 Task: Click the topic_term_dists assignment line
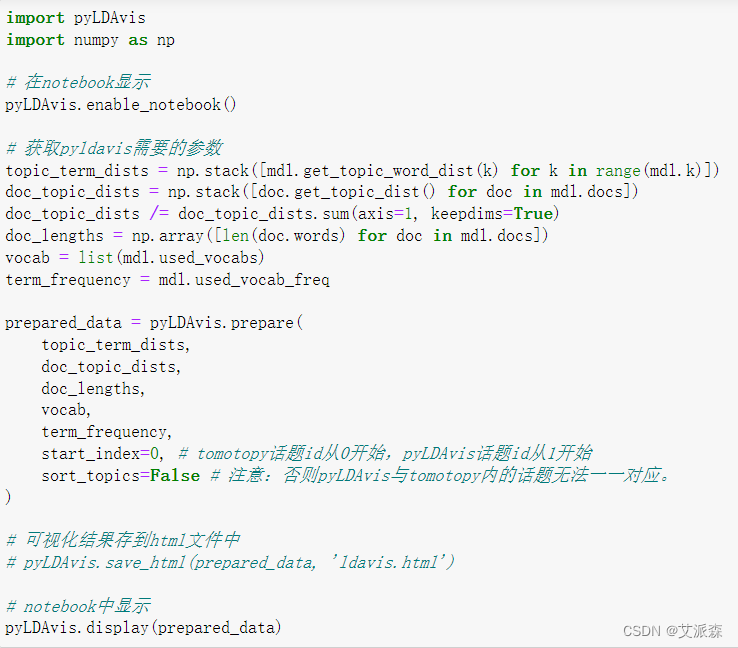coord(362,170)
